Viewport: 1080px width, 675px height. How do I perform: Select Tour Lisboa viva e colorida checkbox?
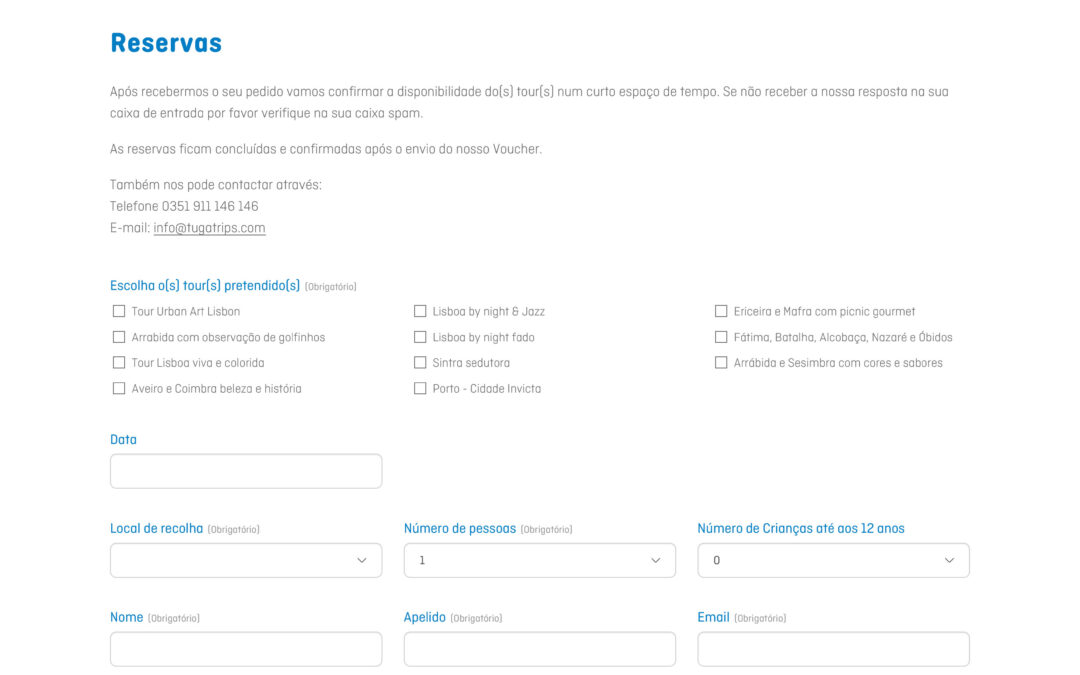click(x=119, y=362)
